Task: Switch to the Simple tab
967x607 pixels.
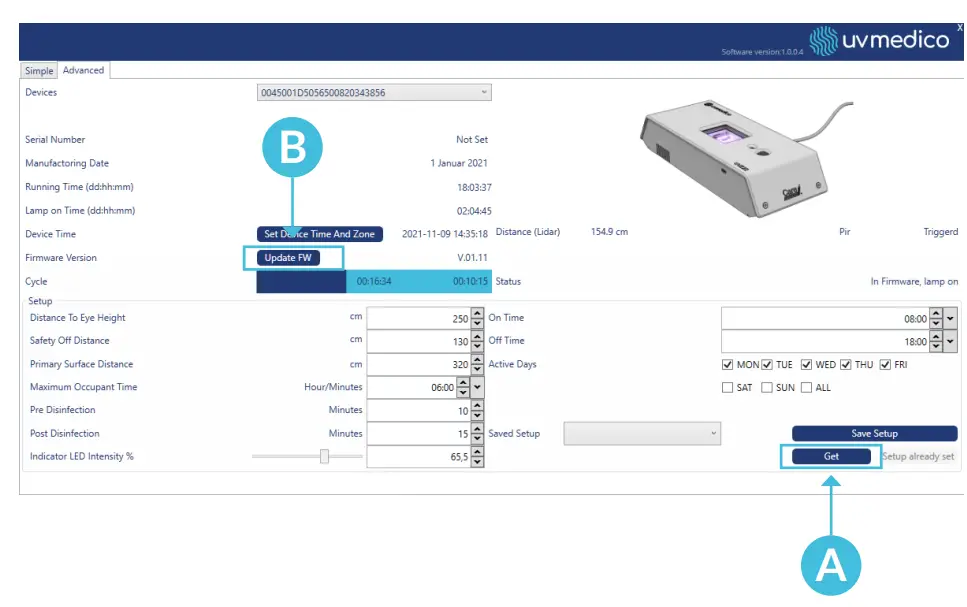Action: click(x=39, y=70)
